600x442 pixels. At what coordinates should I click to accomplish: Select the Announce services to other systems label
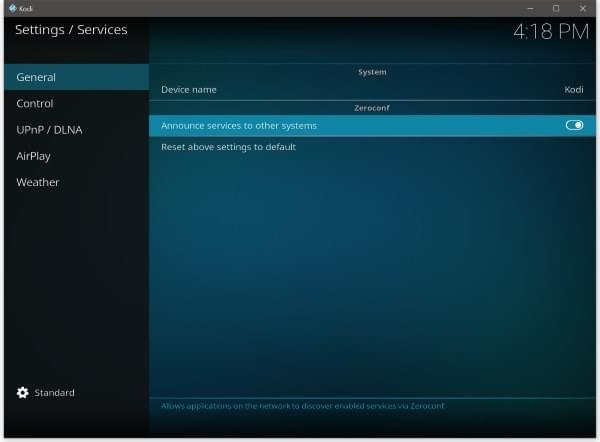pyautogui.click(x=238, y=126)
